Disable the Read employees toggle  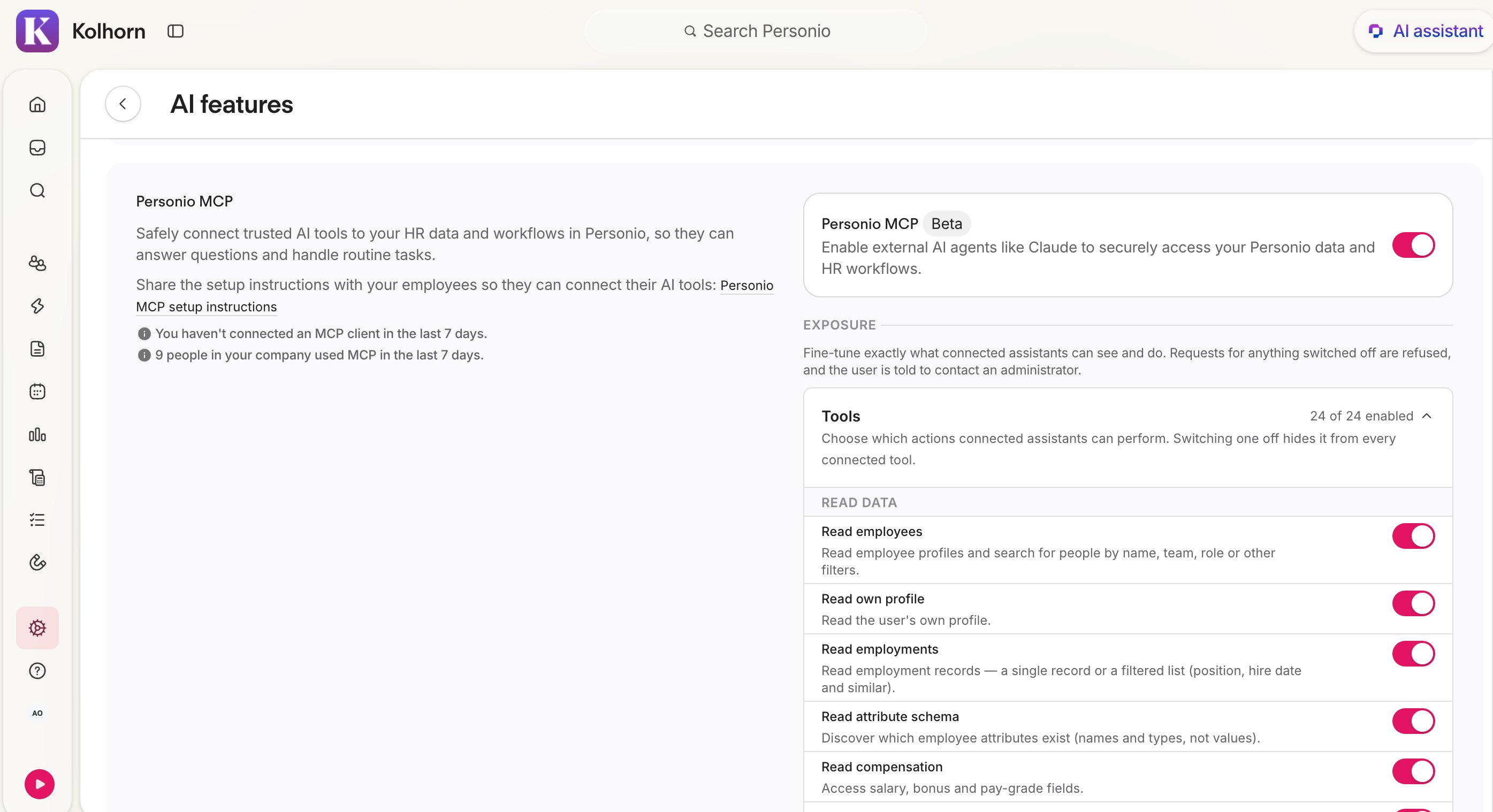point(1413,536)
